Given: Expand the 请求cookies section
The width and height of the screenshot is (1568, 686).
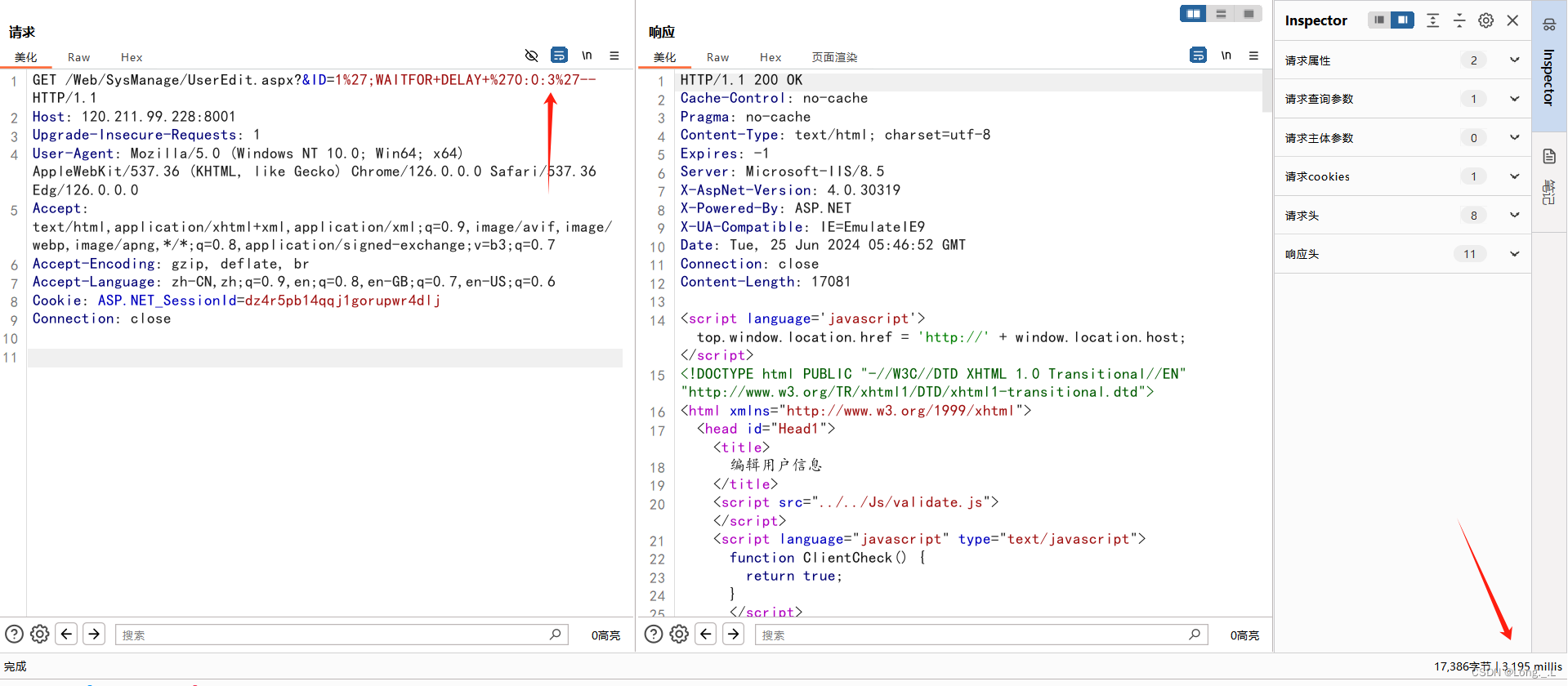Looking at the screenshot, I should pyautogui.click(x=1514, y=176).
